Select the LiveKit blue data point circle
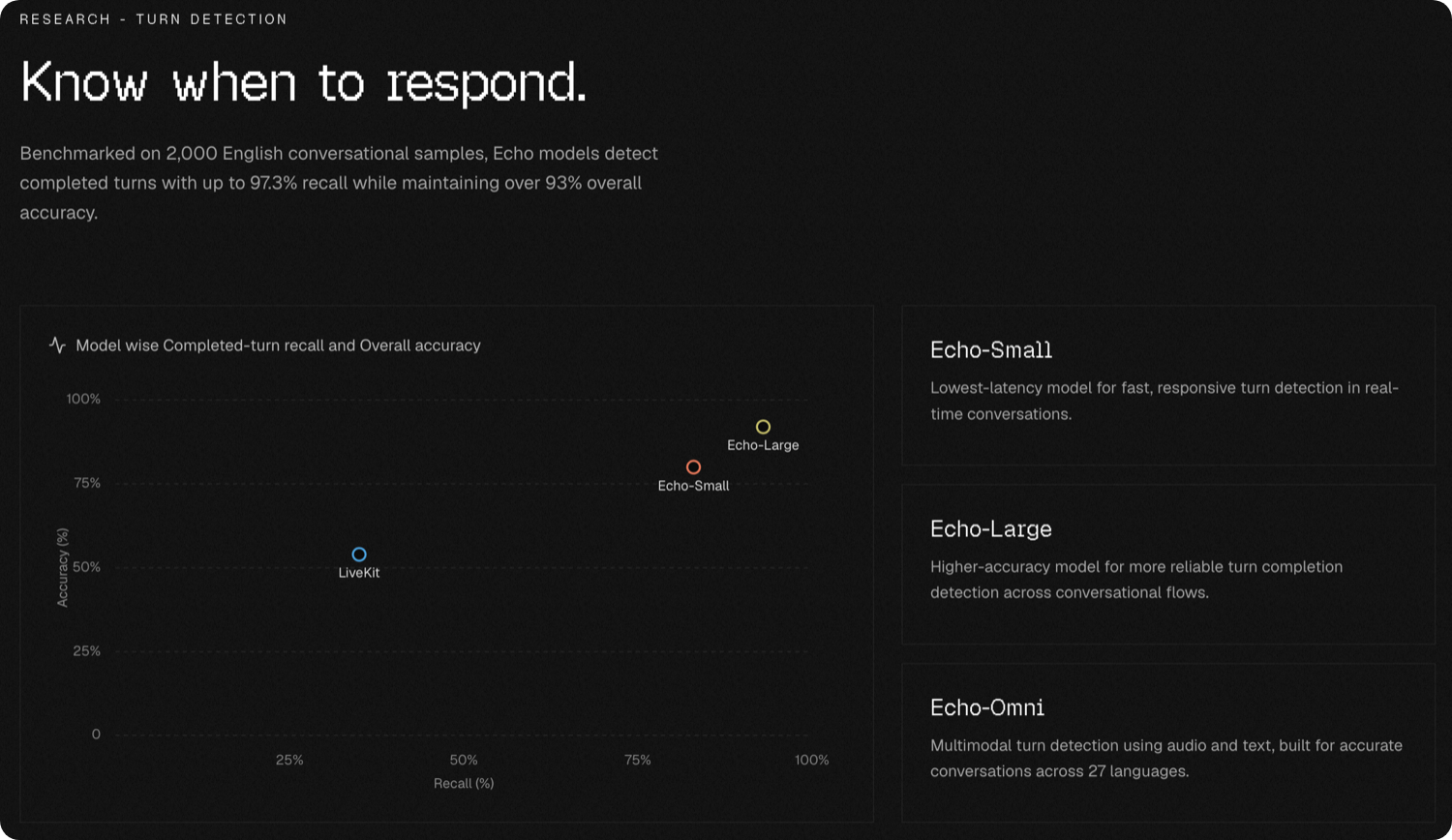This screenshot has width=1452, height=840. pos(359,555)
